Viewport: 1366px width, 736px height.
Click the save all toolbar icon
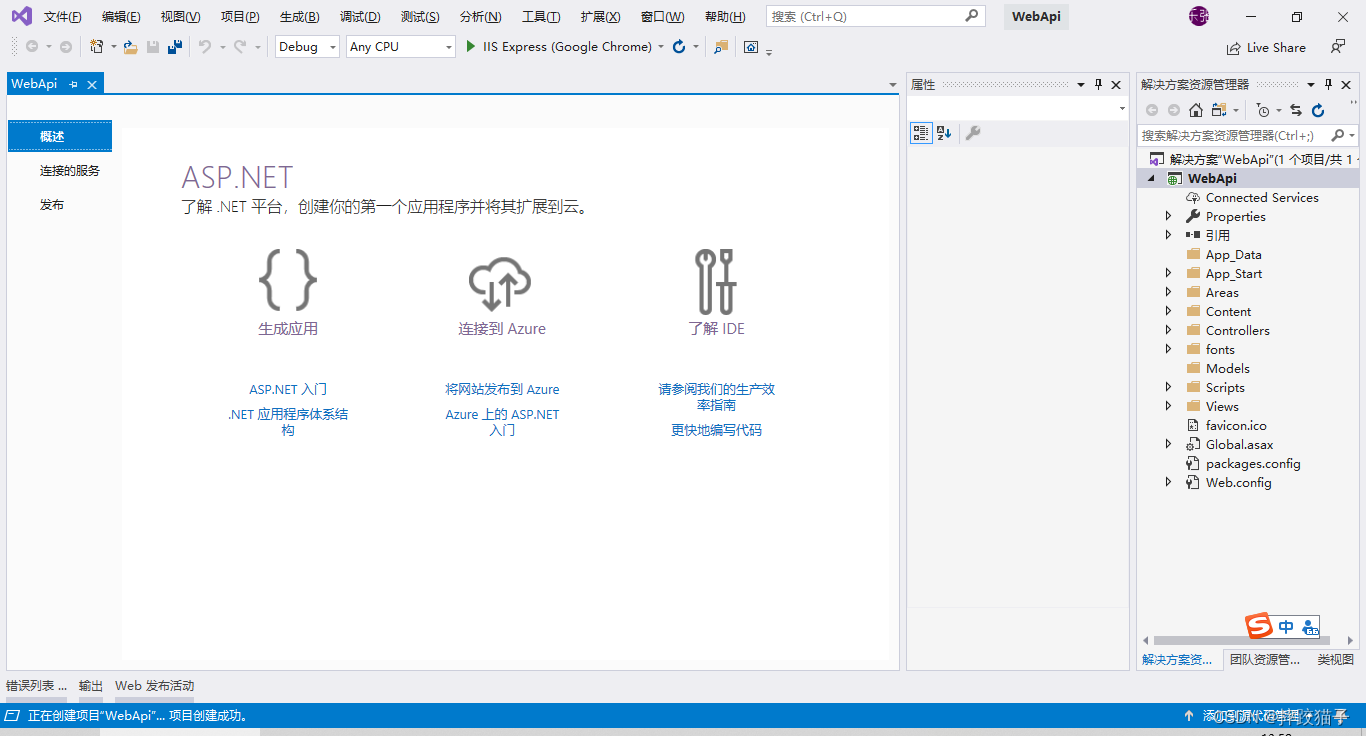pyautogui.click(x=175, y=47)
